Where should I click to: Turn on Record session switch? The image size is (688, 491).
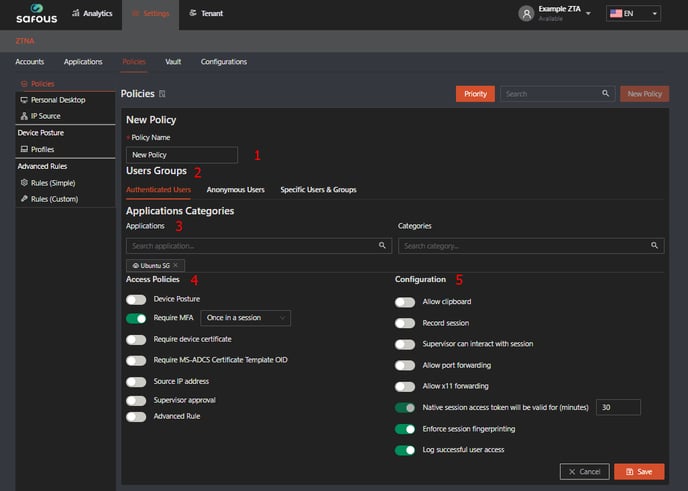point(405,323)
